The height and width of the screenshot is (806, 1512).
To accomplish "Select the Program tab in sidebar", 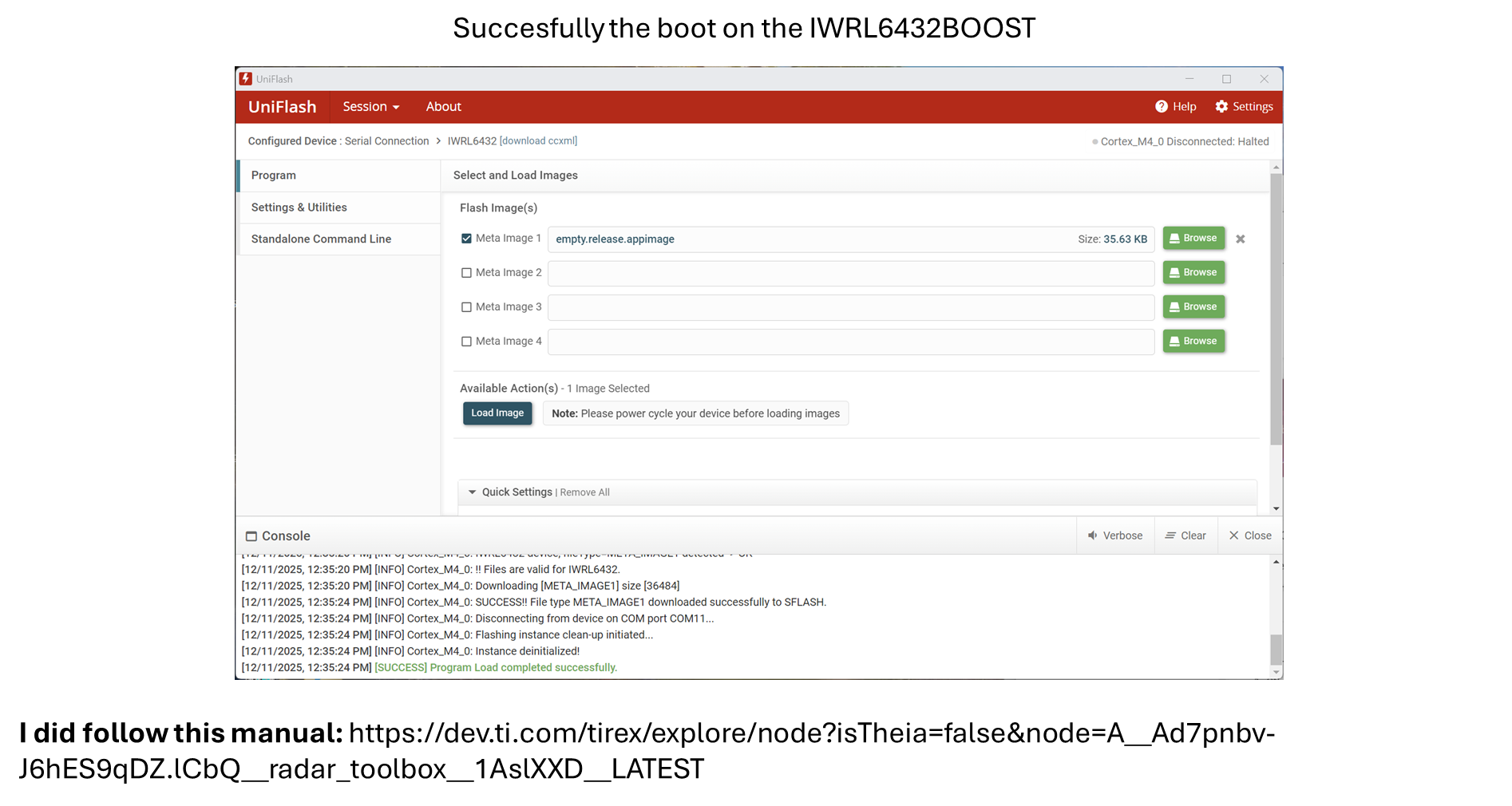I will [339, 176].
